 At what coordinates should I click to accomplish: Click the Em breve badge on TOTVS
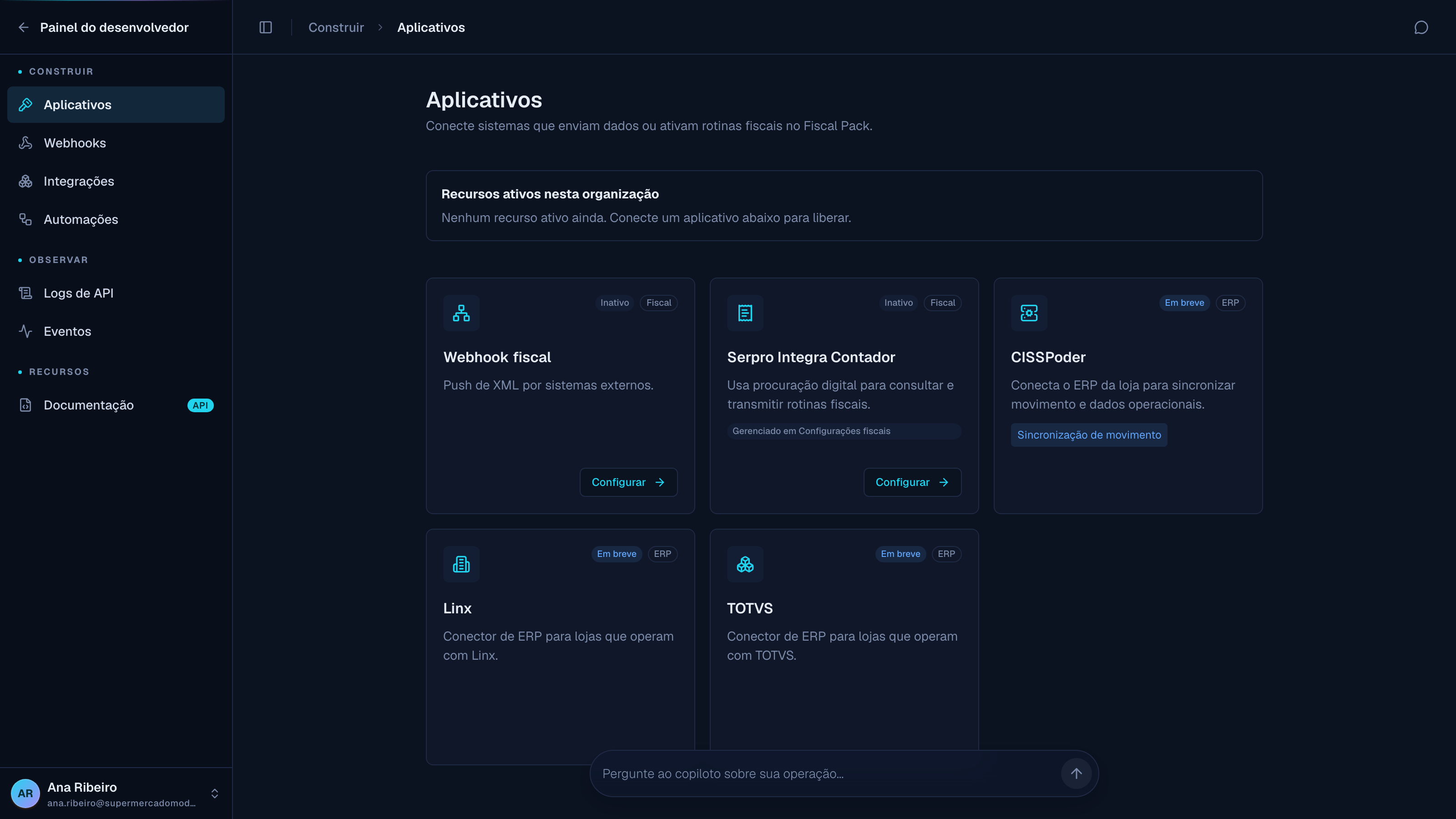pos(900,553)
